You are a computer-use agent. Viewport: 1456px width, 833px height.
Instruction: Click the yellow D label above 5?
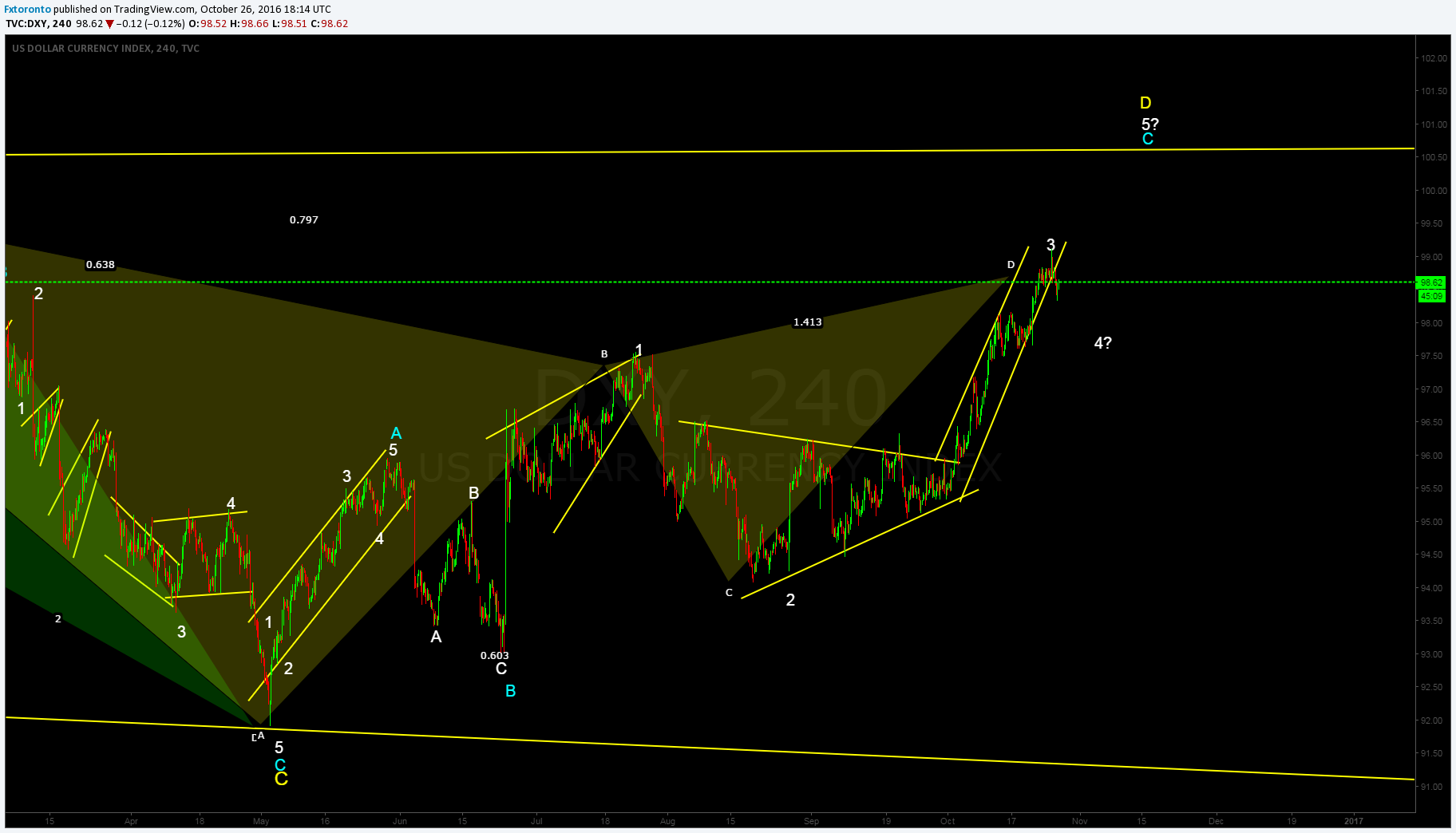click(x=1145, y=103)
